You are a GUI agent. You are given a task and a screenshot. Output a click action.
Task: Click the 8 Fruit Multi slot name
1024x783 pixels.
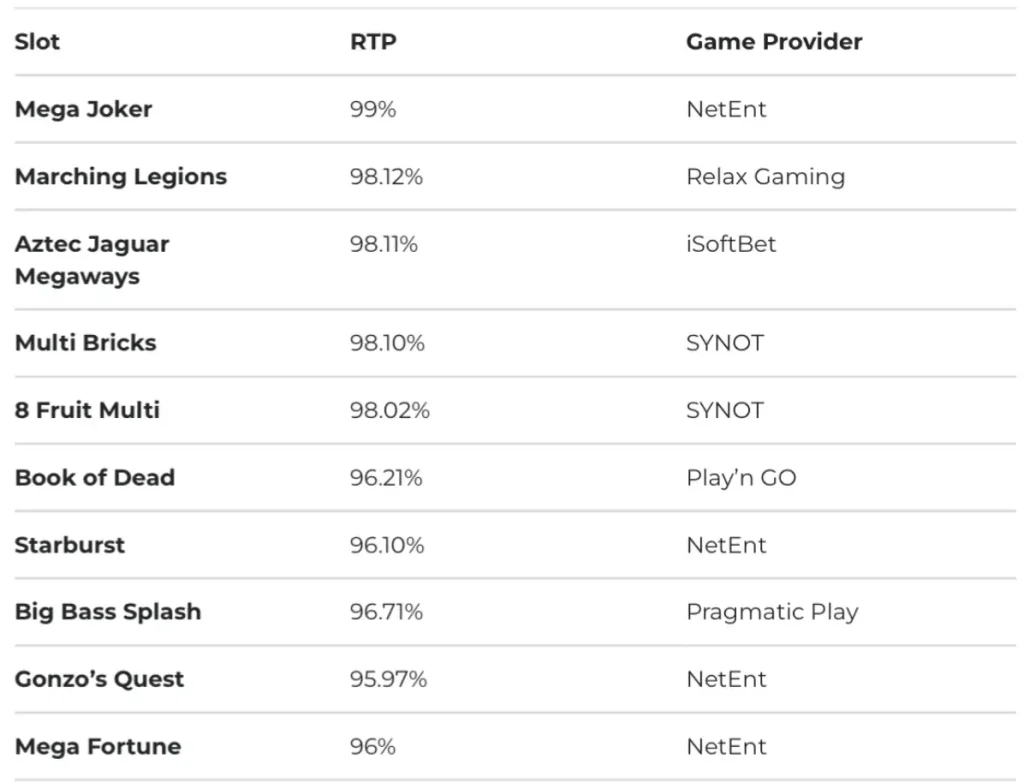point(87,410)
